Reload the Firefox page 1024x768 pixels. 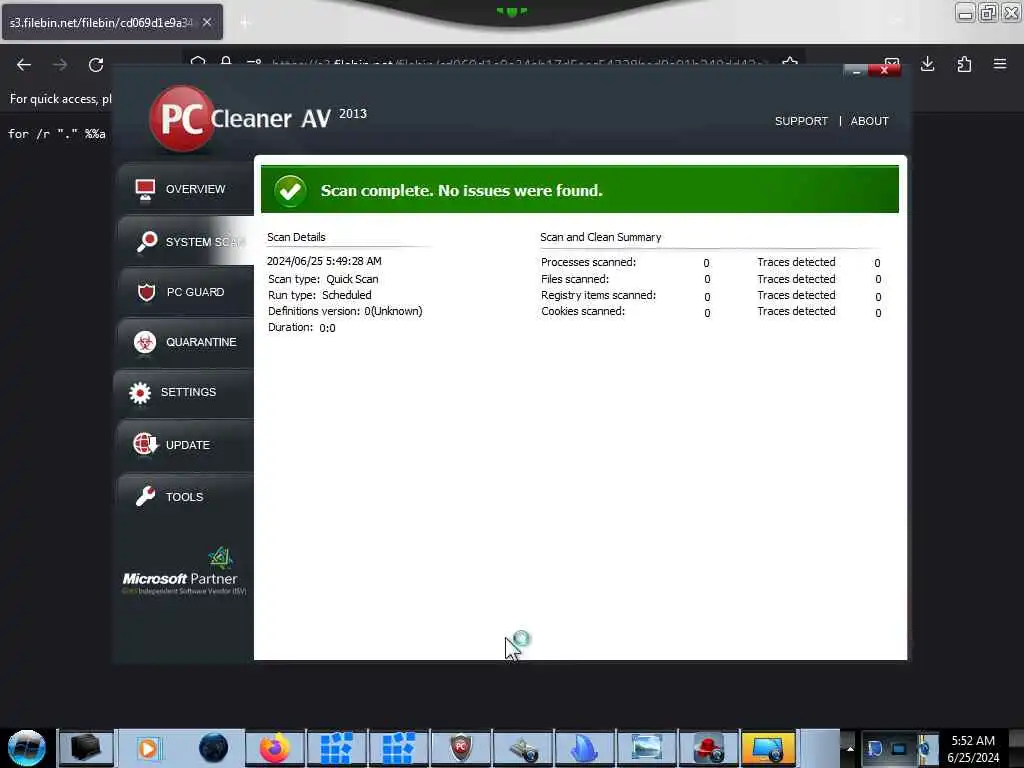[96, 65]
